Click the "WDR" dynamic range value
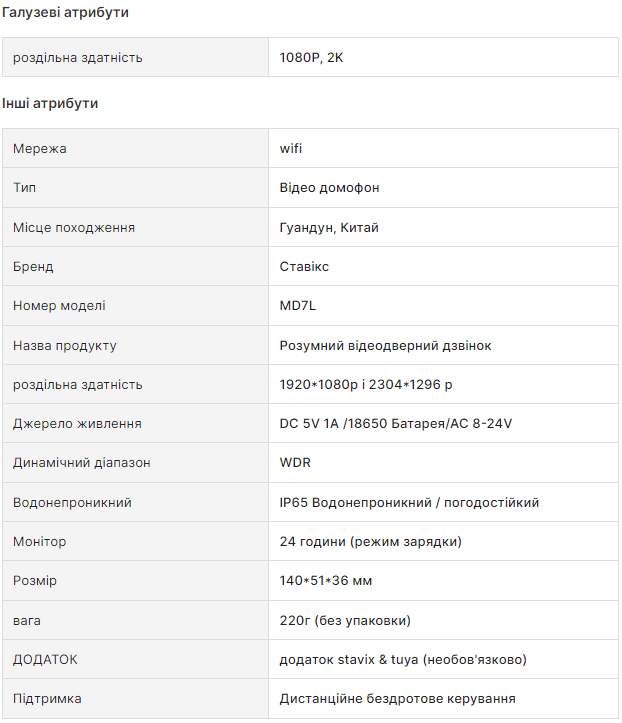Image resolution: width=622 pixels, height=723 pixels. coord(295,463)
